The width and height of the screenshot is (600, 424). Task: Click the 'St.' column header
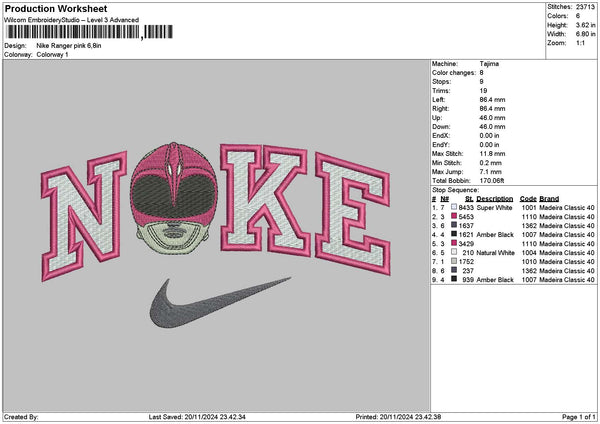coord(469,199)
